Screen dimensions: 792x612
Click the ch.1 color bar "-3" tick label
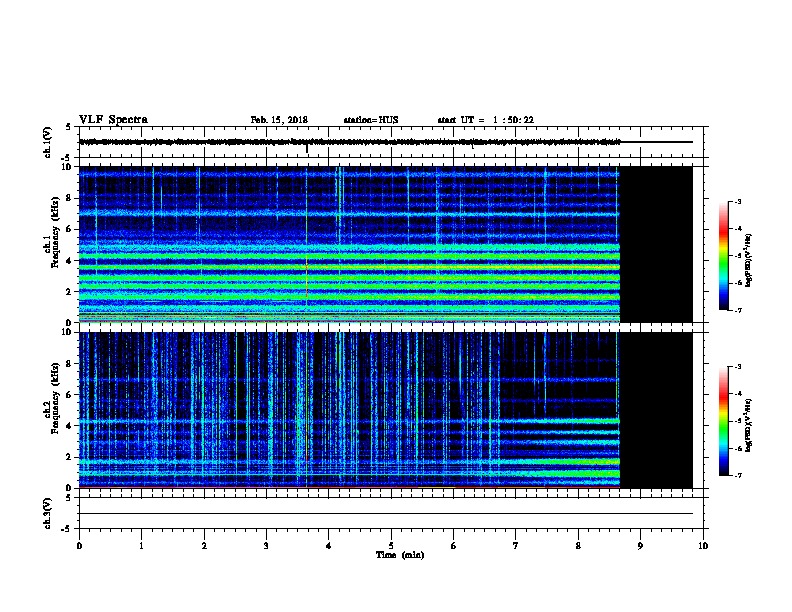(x=737, y=201)
